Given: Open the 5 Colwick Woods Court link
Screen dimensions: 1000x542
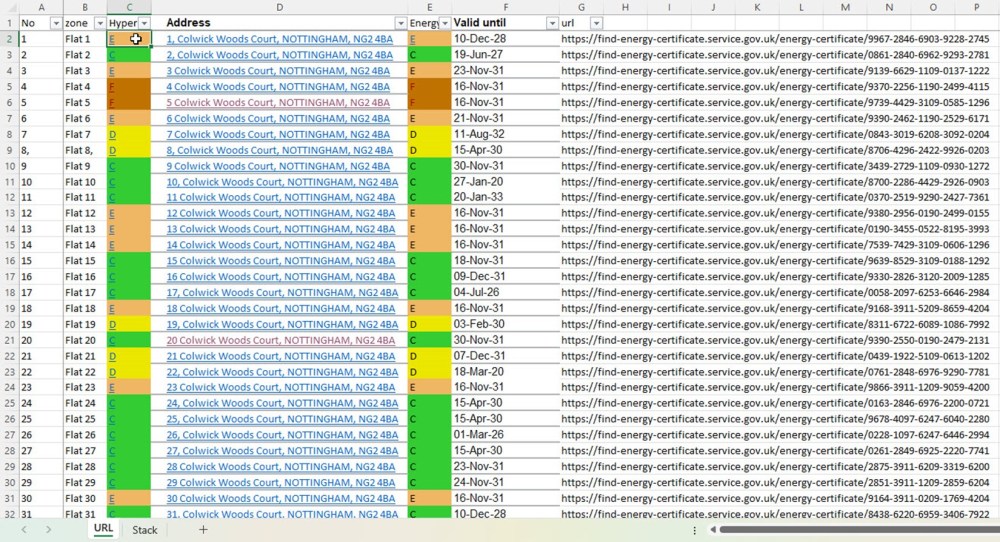Looking at the screenshot, I should click(278, 103).
